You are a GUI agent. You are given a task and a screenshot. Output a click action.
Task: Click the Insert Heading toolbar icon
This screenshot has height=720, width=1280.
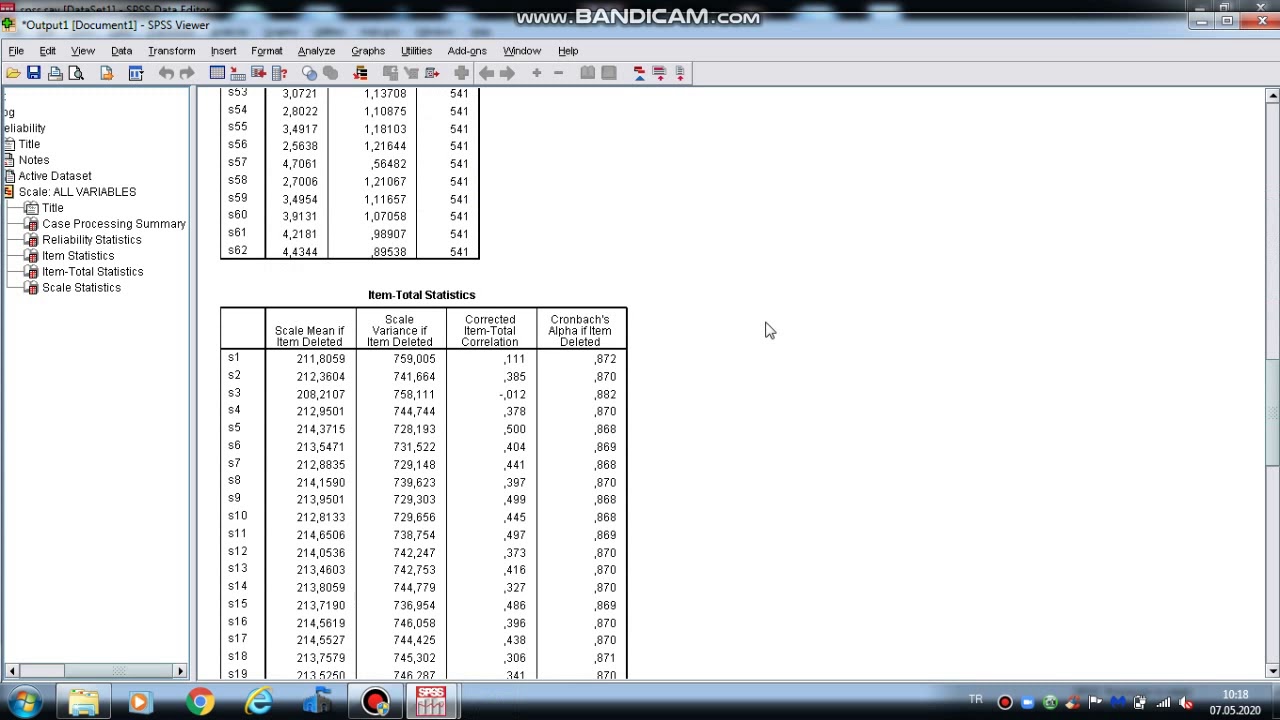[x=639, y=73]
